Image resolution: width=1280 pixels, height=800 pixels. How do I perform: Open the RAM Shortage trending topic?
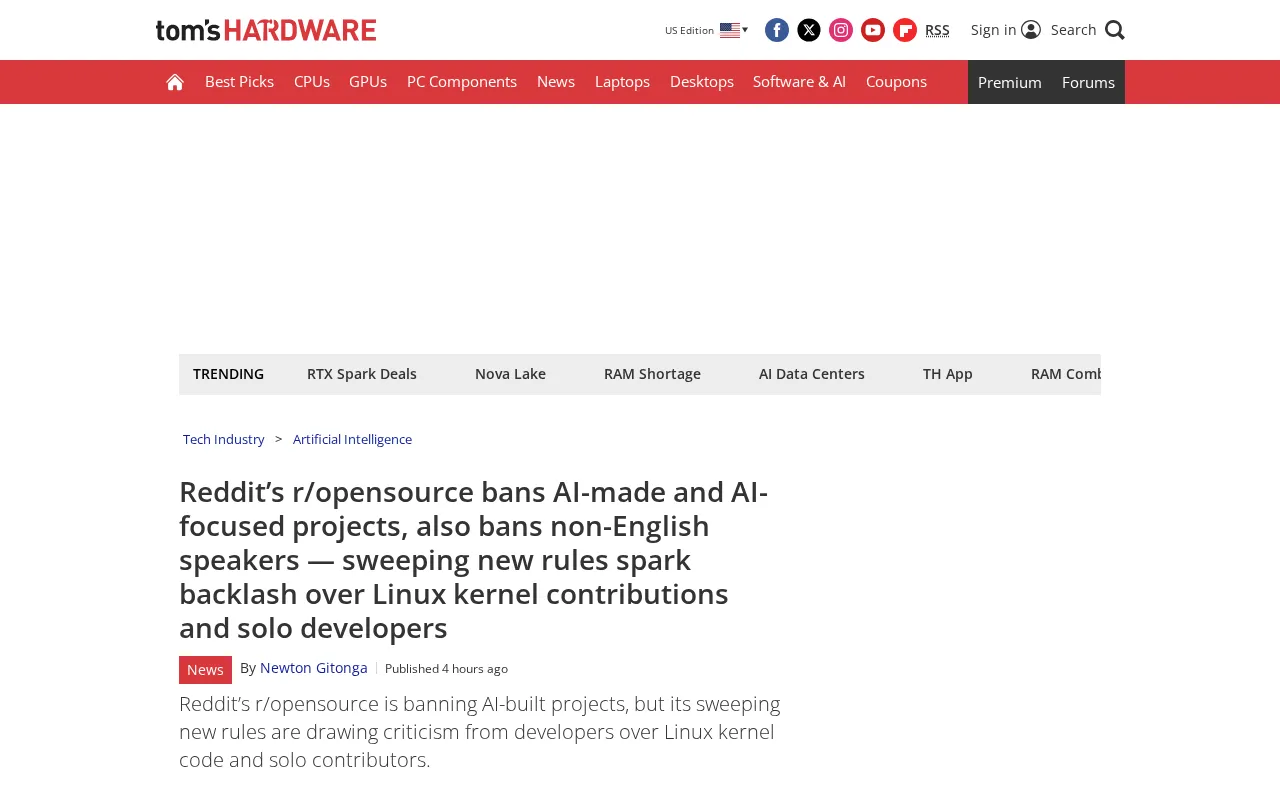click(x=652, y=374)
